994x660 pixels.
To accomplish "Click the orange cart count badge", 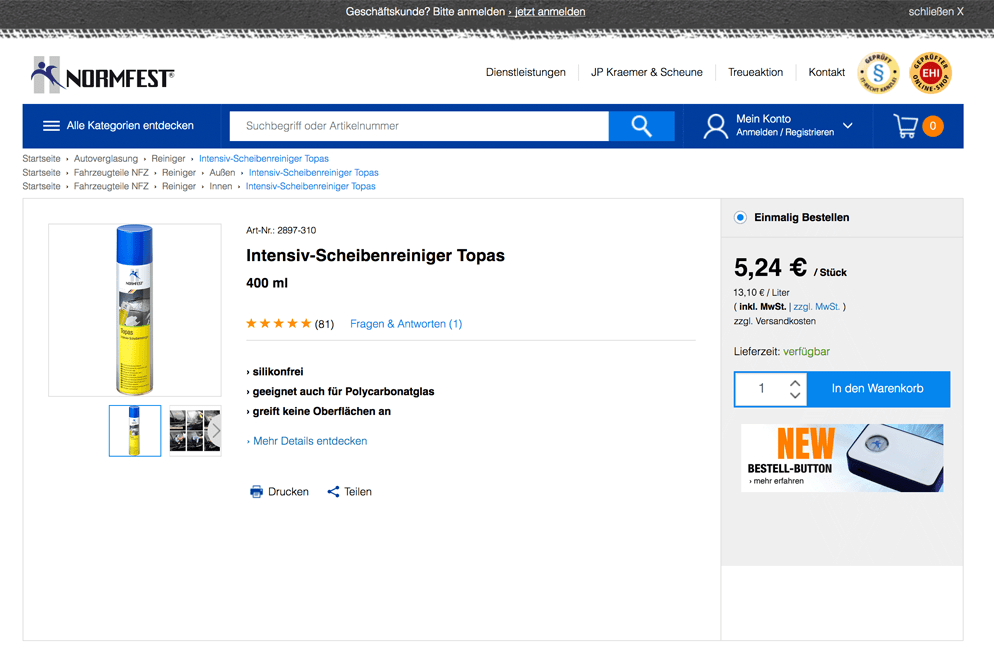I will [933, 126].
